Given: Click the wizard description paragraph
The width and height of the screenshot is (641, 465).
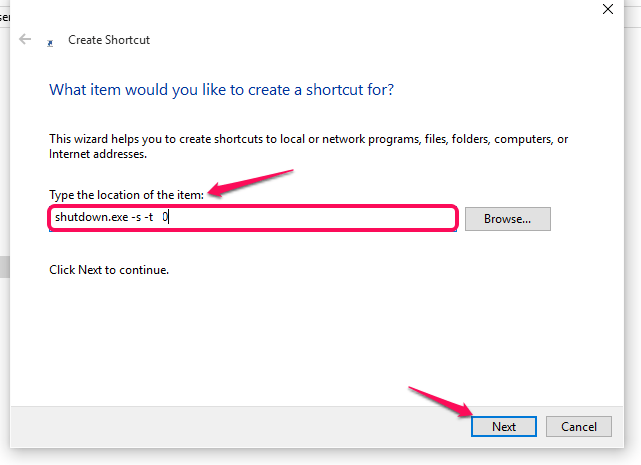Looking at the screenshot, I should coord(308,146).
